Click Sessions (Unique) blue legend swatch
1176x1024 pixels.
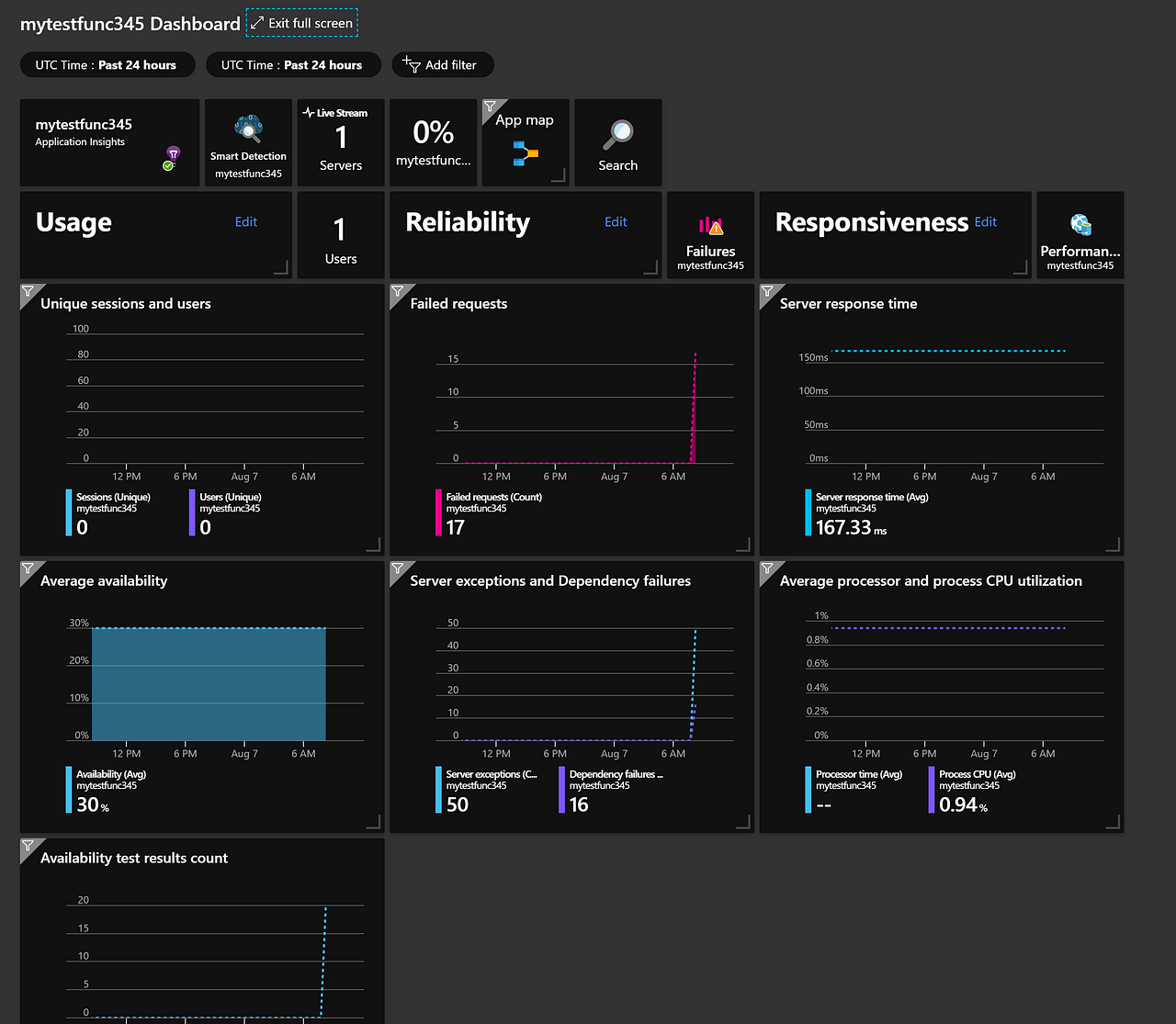pos(69,512)
